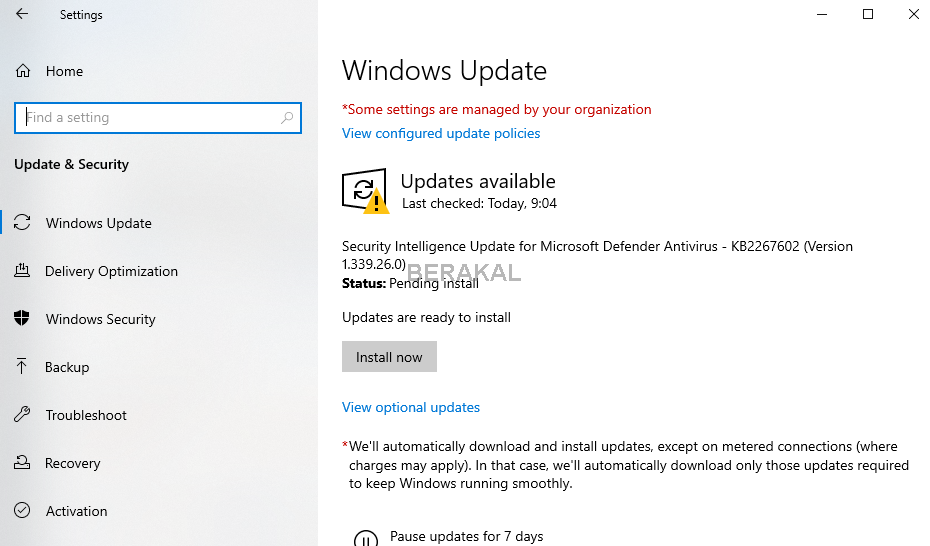Viewport: 930px width, 546px height.
Task: Click the KB2267602 update description text
Action: point(597,255)
